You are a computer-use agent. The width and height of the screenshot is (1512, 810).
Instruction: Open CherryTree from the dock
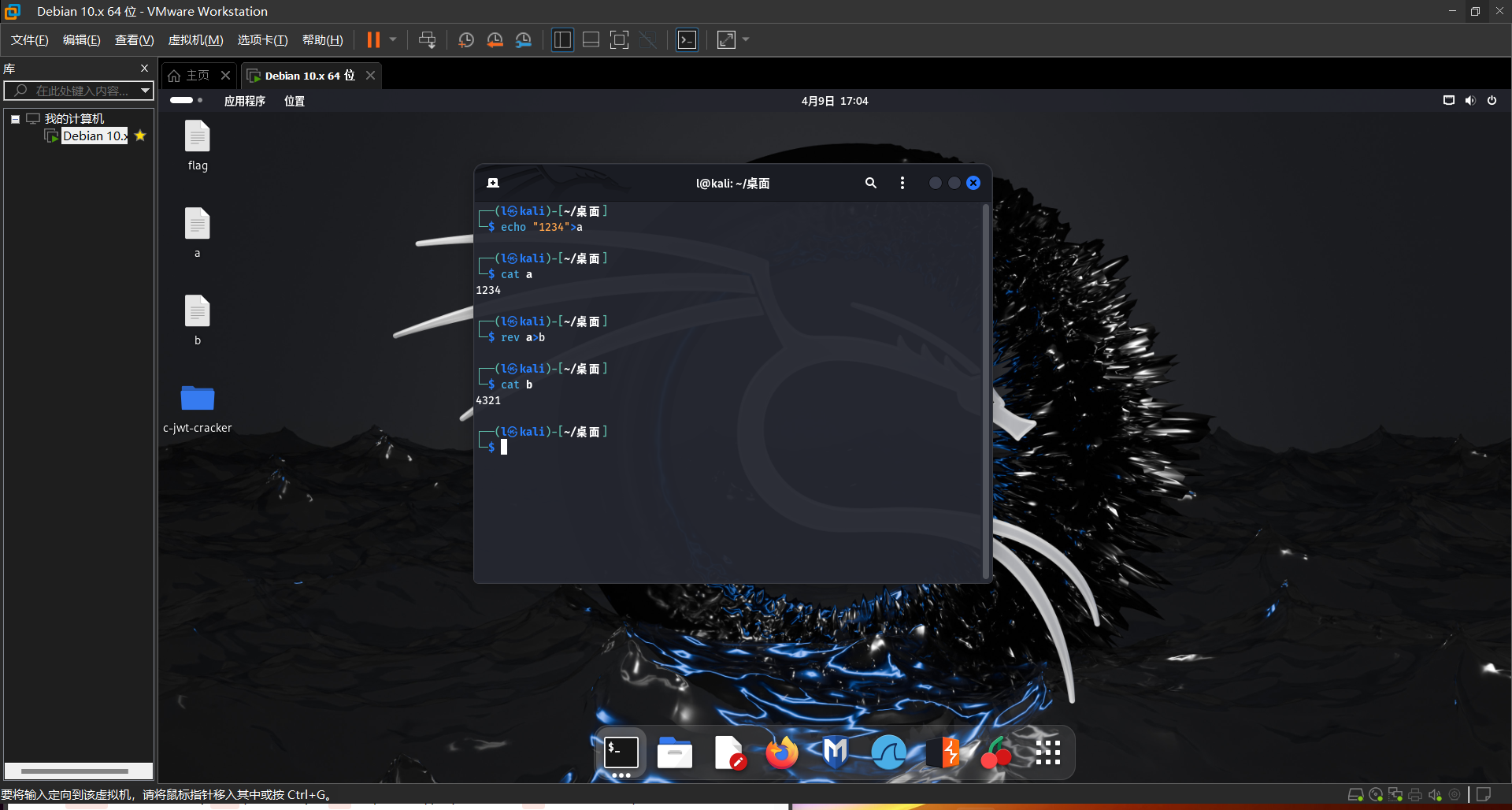pos(996,752)
